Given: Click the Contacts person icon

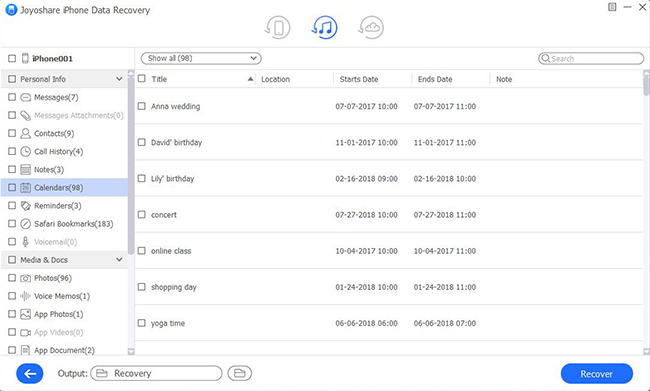Looking at the screenshot, I should (26, 134).
